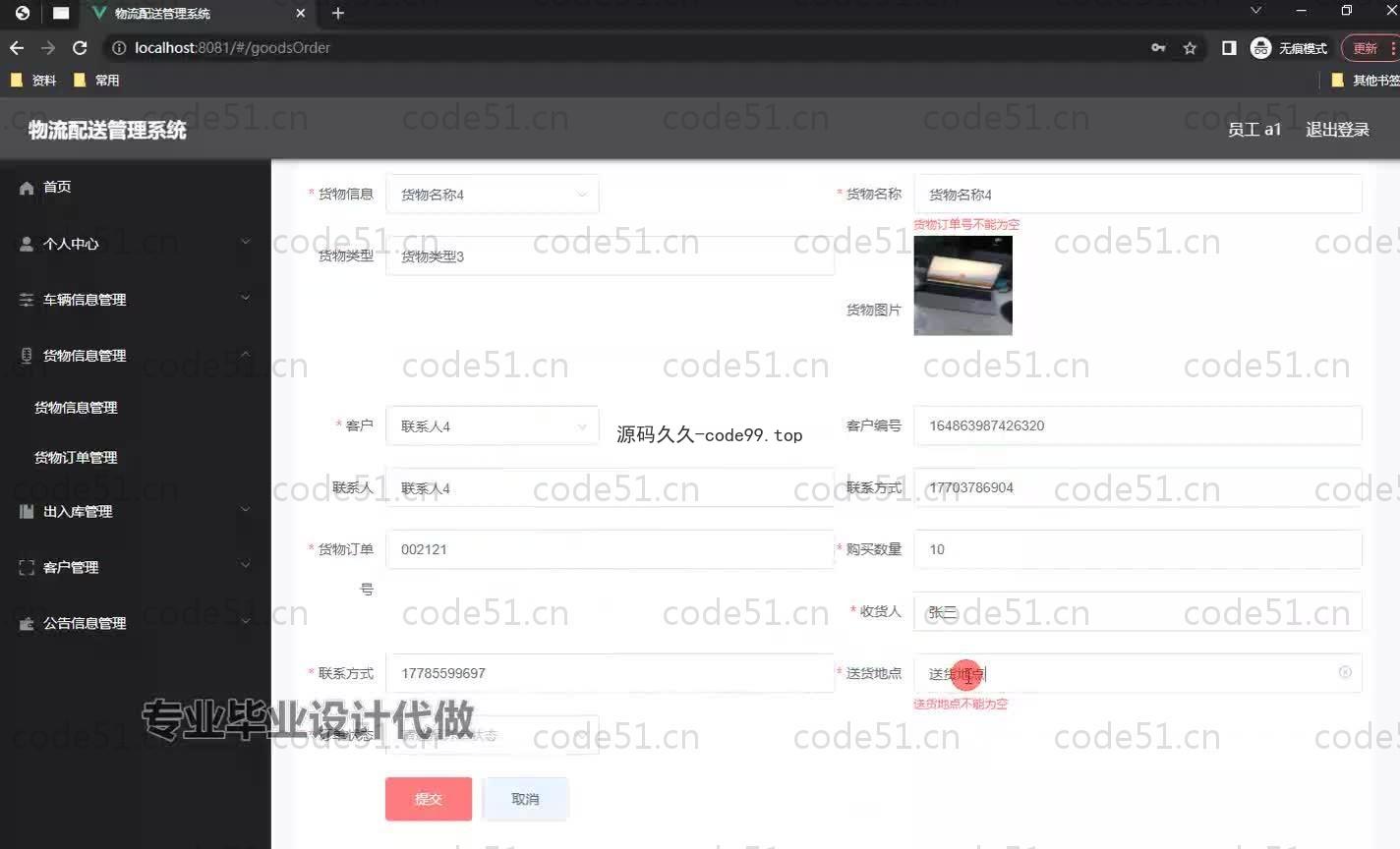
Task: Open the 客户管理 menu label
Action: [71, 568]
